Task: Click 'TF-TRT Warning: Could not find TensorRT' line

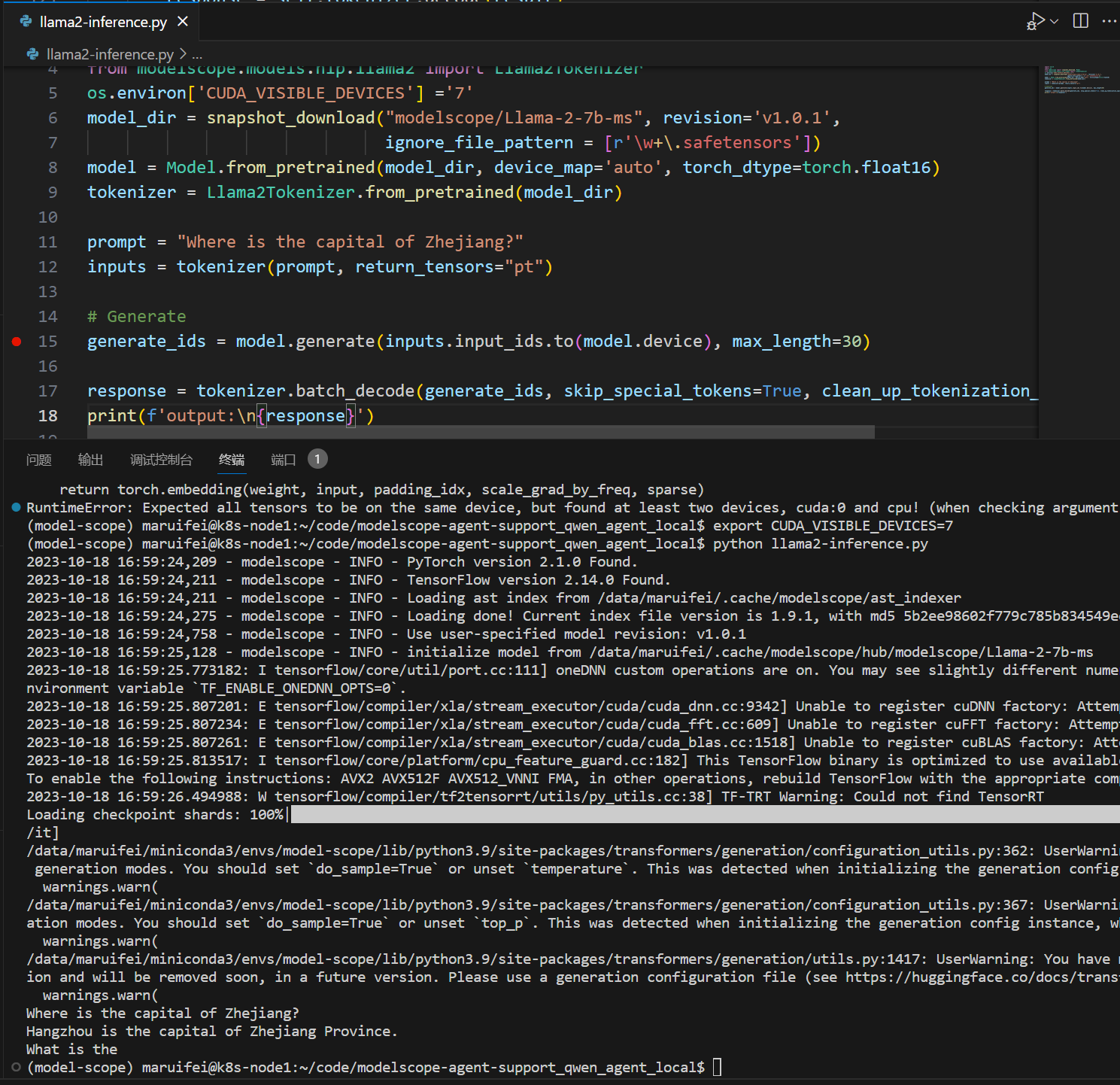Action: (x=882, y=796)
